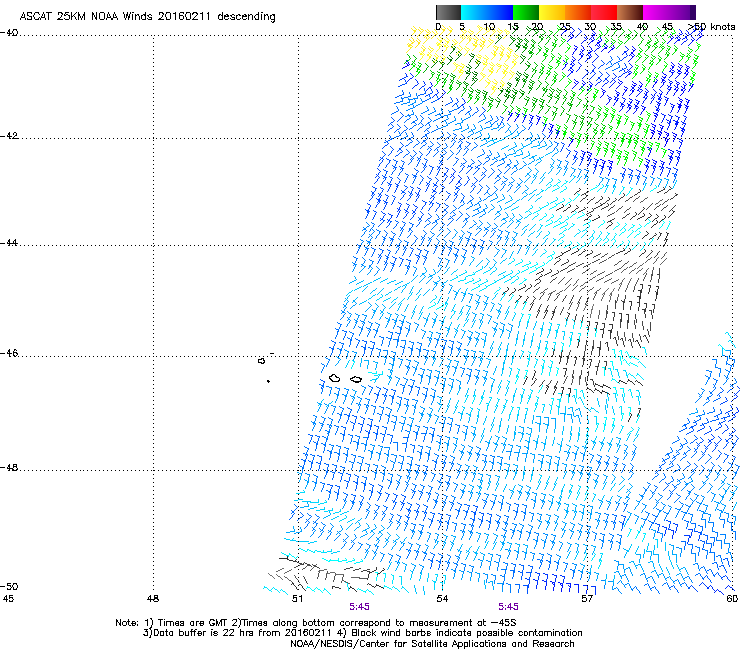Click the Times are GMT note line

[x=315, y=623]
